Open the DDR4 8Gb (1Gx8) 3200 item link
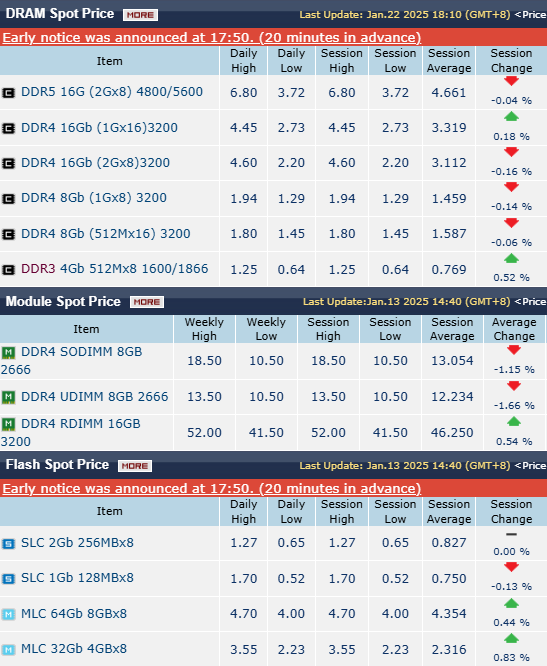This screenshot has width=547, height=666. coord(94,198)
